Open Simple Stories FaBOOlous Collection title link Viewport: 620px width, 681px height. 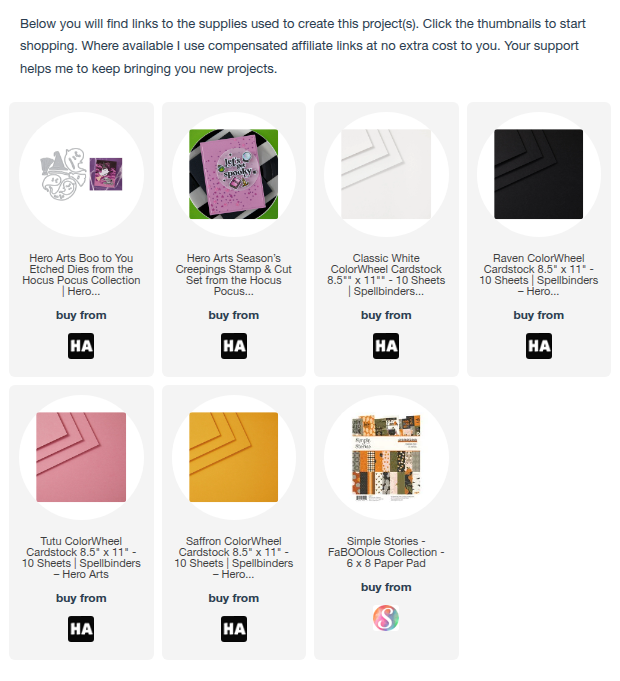386,552
